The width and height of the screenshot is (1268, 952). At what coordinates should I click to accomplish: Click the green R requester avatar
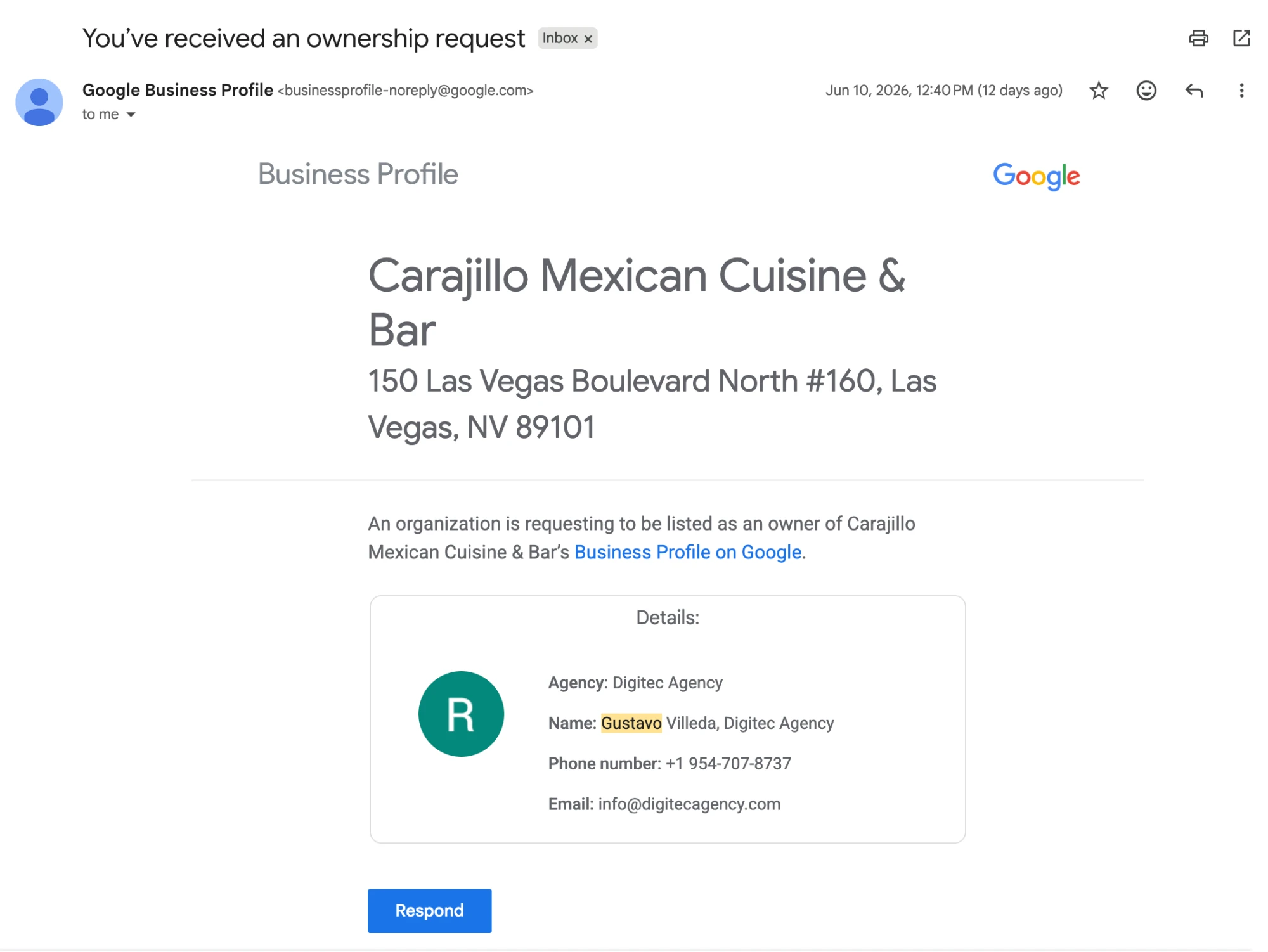click(x=461, y=714)
